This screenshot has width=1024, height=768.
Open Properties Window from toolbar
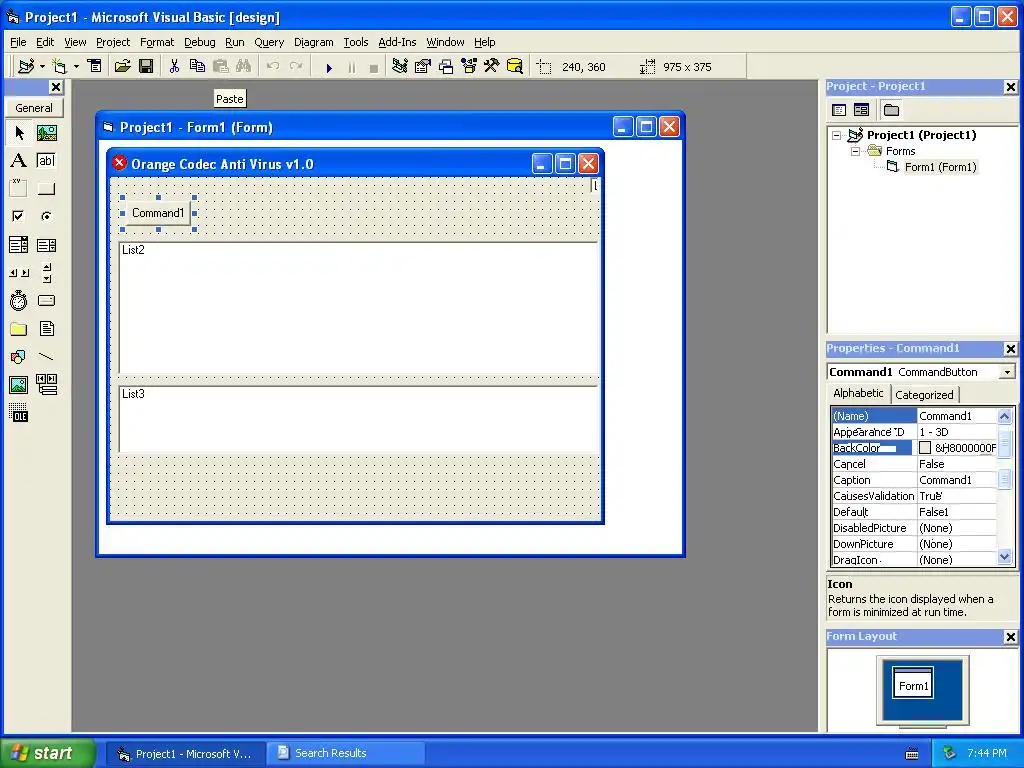click(x=423, y=67)
